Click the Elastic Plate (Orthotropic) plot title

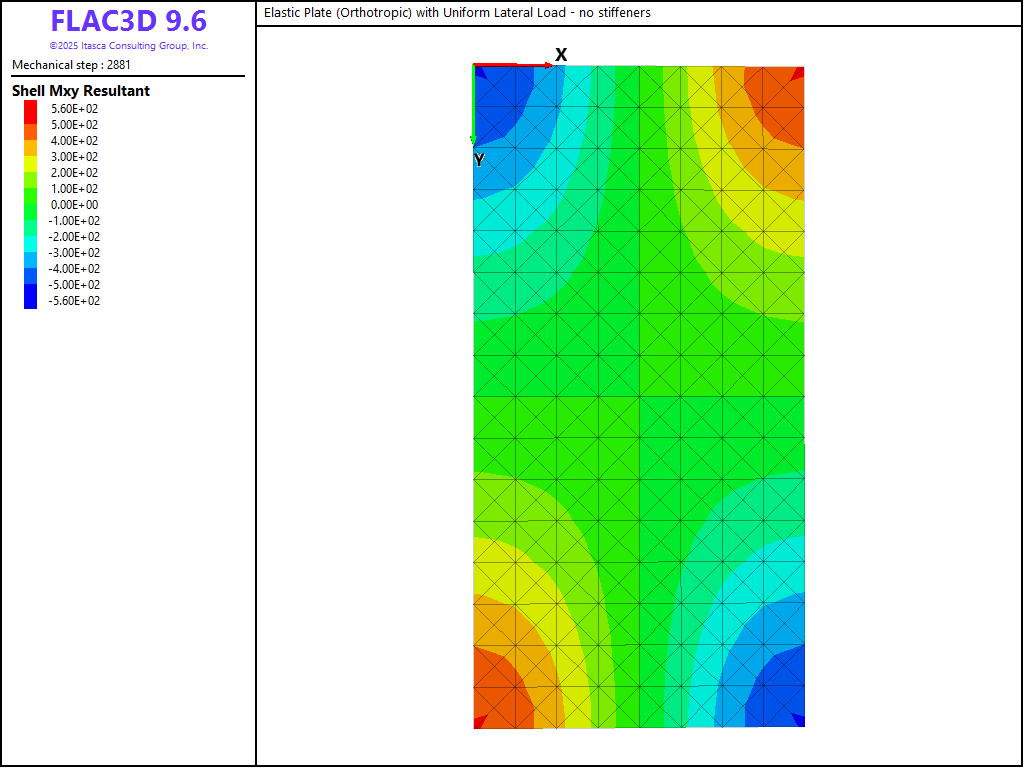pyautogui.click(x=457, y=13)
